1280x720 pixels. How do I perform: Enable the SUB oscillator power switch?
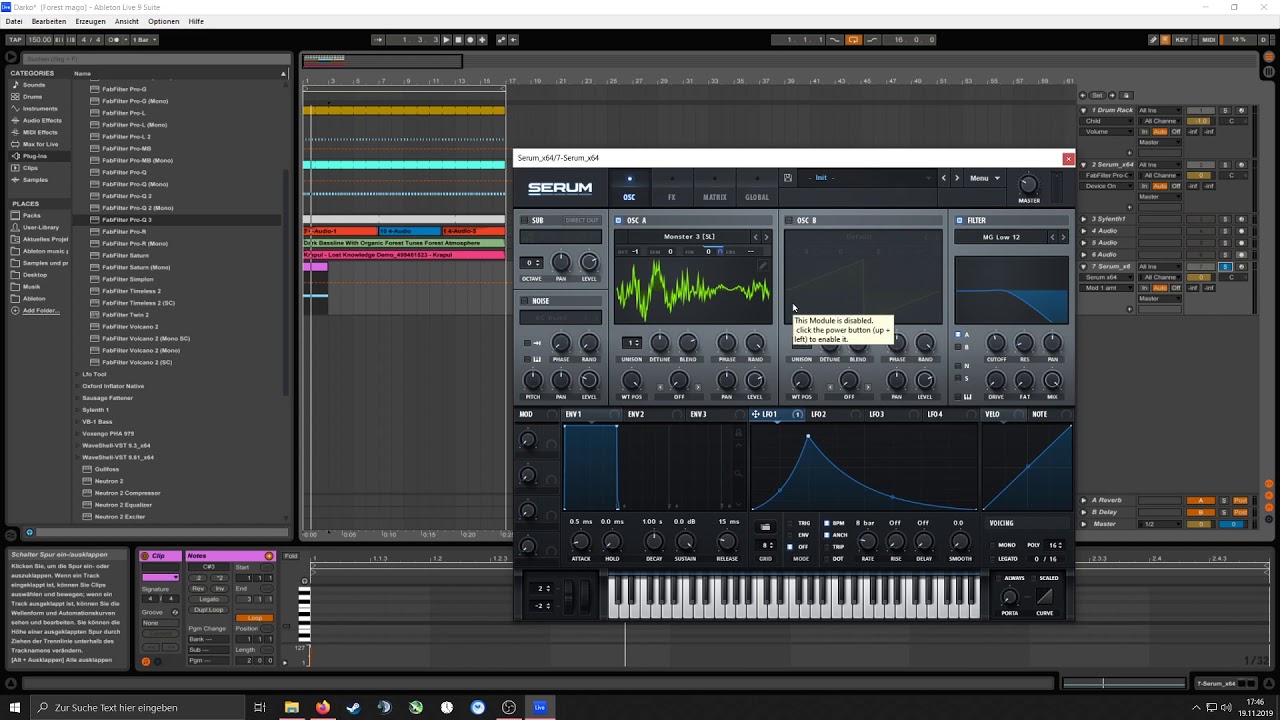pyautogui.click(x=524, y=220)
